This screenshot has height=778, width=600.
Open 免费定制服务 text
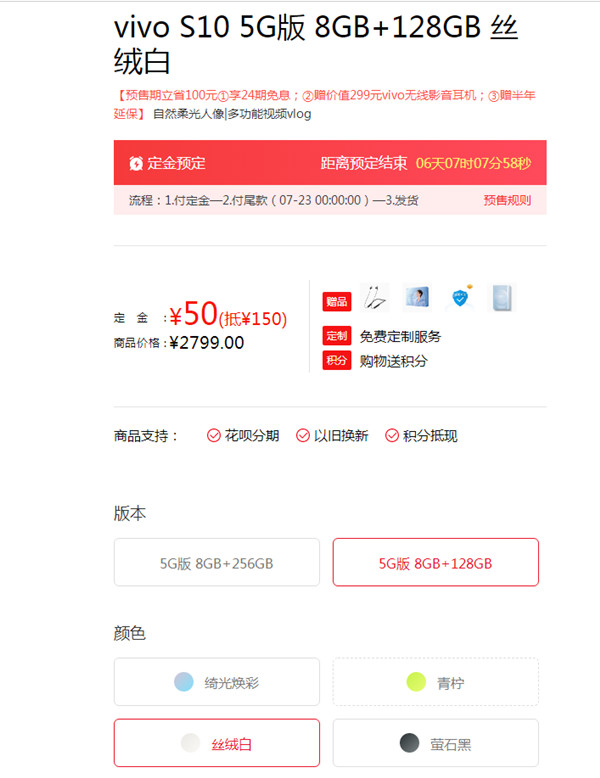[400, 337]
